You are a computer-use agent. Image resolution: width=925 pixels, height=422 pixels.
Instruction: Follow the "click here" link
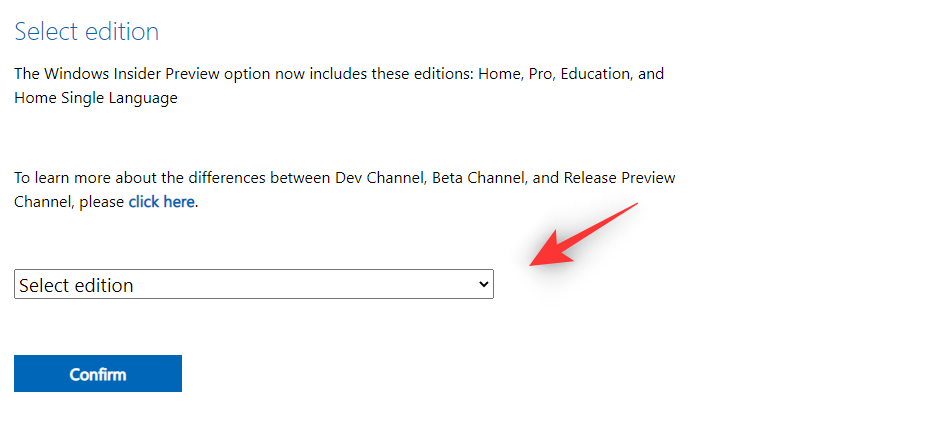click(161, 201)
